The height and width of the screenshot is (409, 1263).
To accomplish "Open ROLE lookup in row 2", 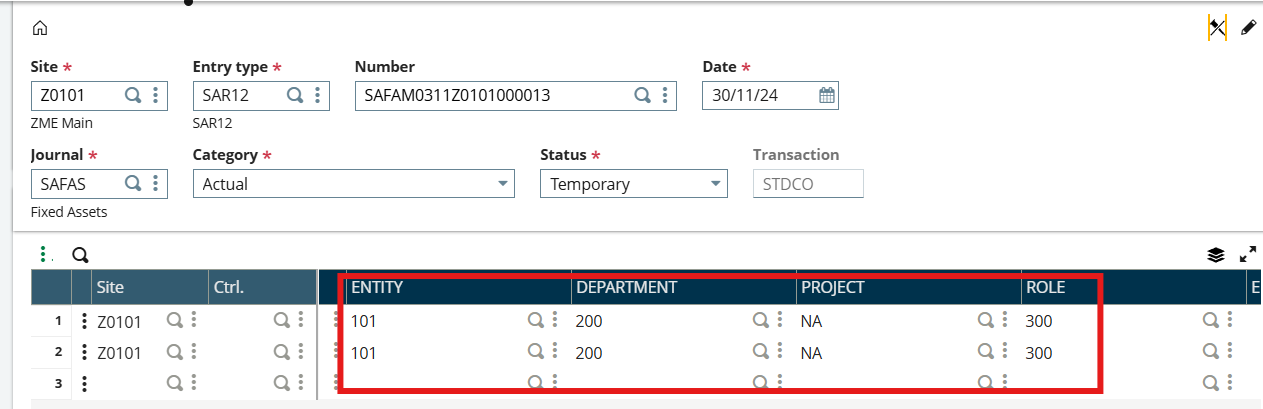I will tap(1211, 352).
